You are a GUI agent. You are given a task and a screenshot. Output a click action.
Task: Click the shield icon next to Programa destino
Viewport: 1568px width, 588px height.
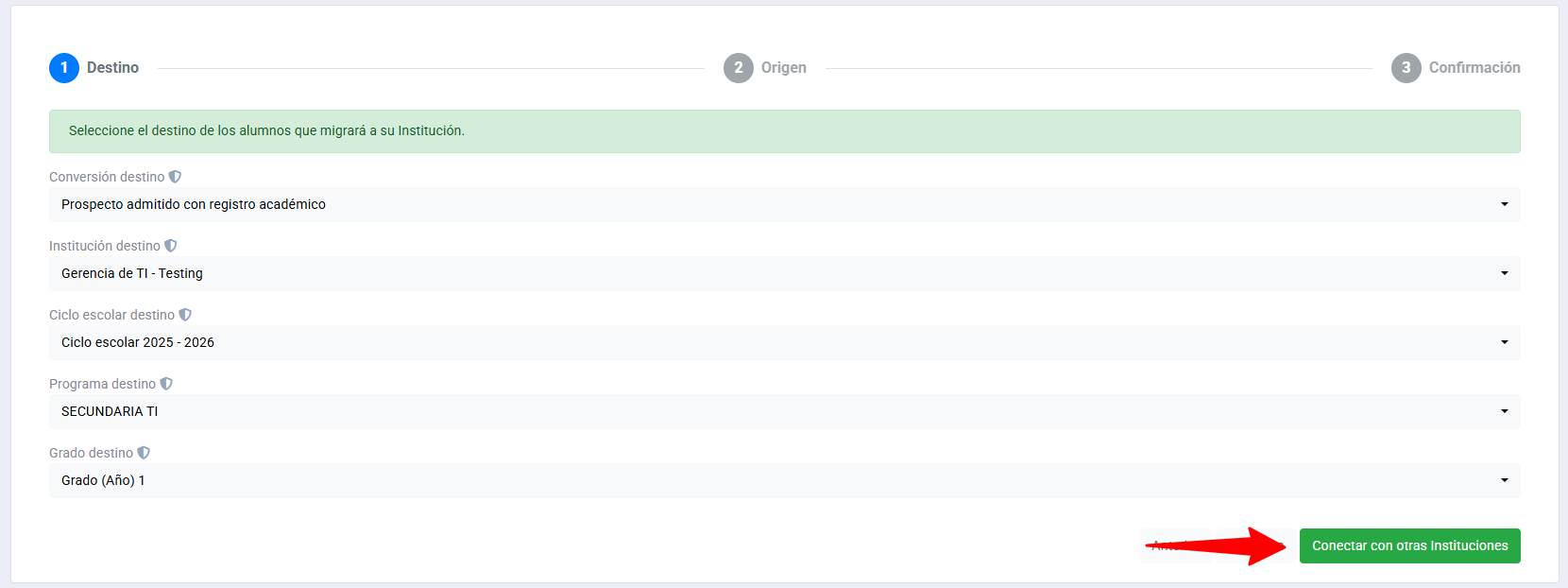pos(166,384)
